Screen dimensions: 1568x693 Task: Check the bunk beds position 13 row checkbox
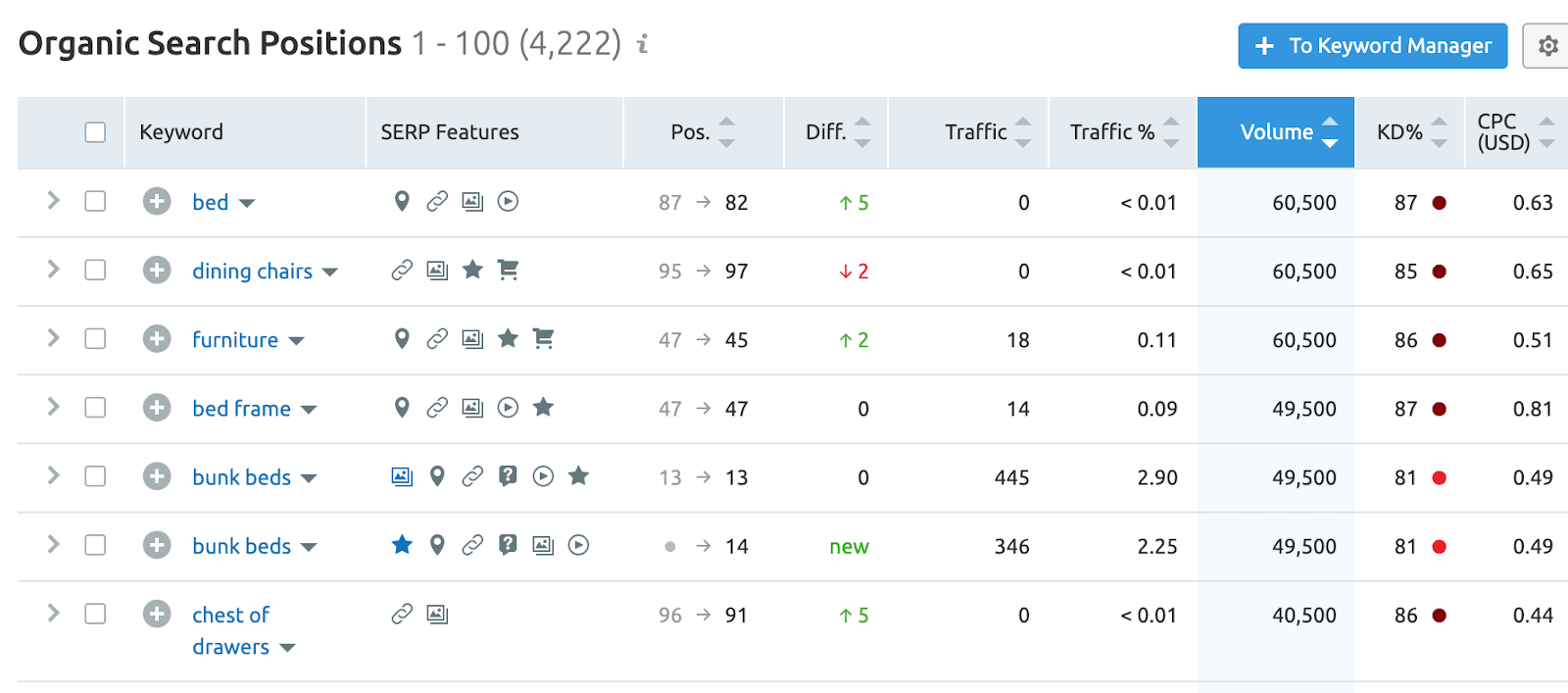pyautogui.click(x=95, y=475)
